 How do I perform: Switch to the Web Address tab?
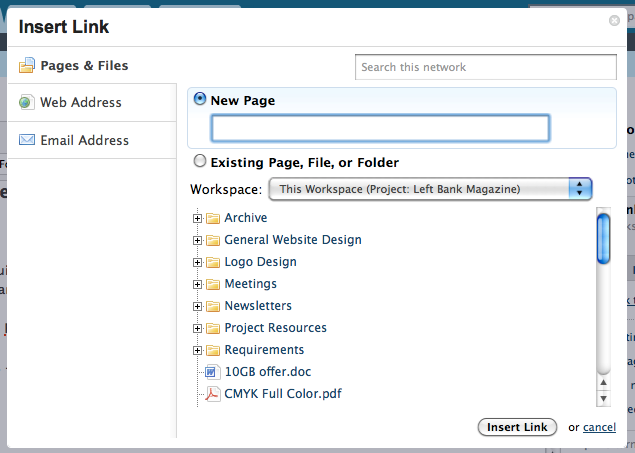[x=80, y=102]
